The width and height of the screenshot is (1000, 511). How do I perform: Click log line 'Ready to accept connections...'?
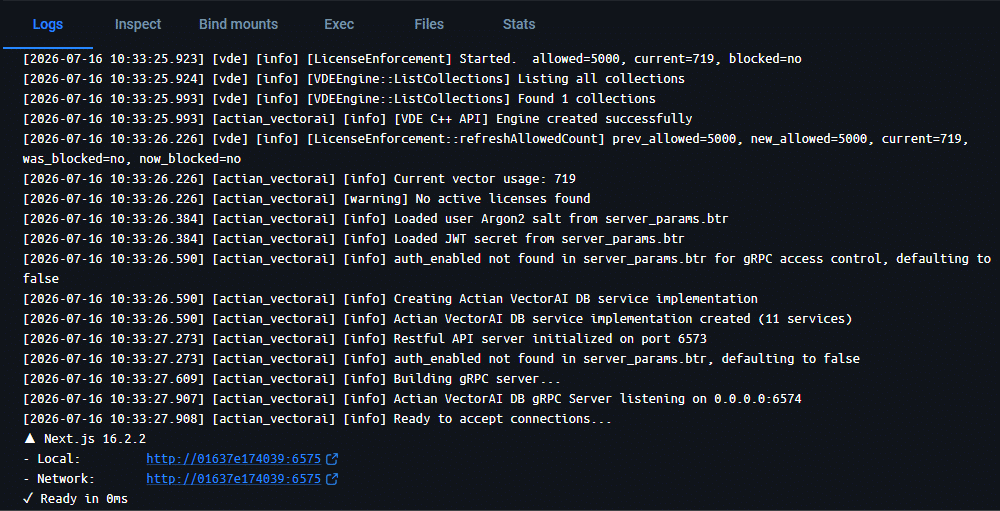pos(318,419)
